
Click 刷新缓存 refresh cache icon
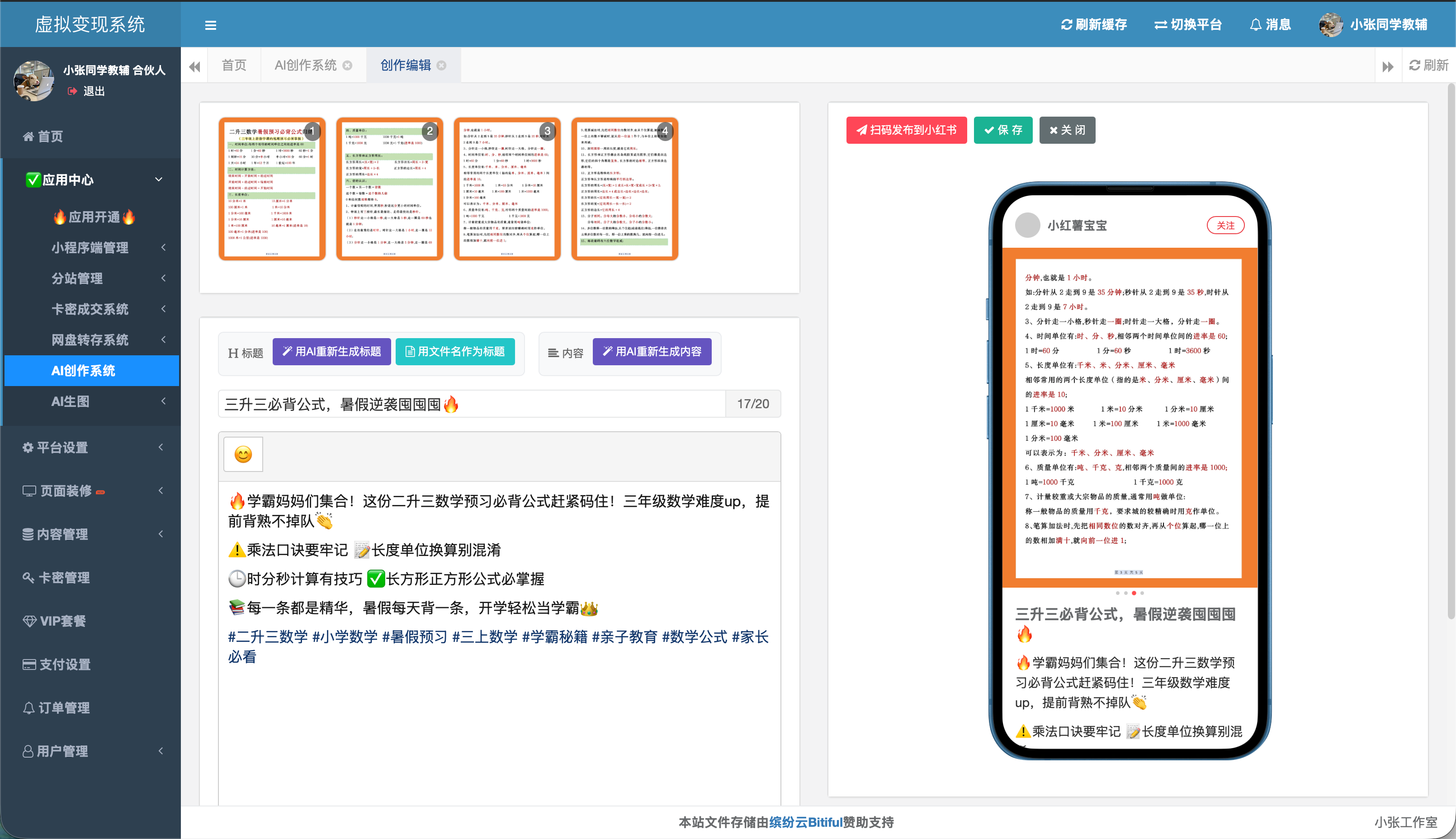point(1066,25)
